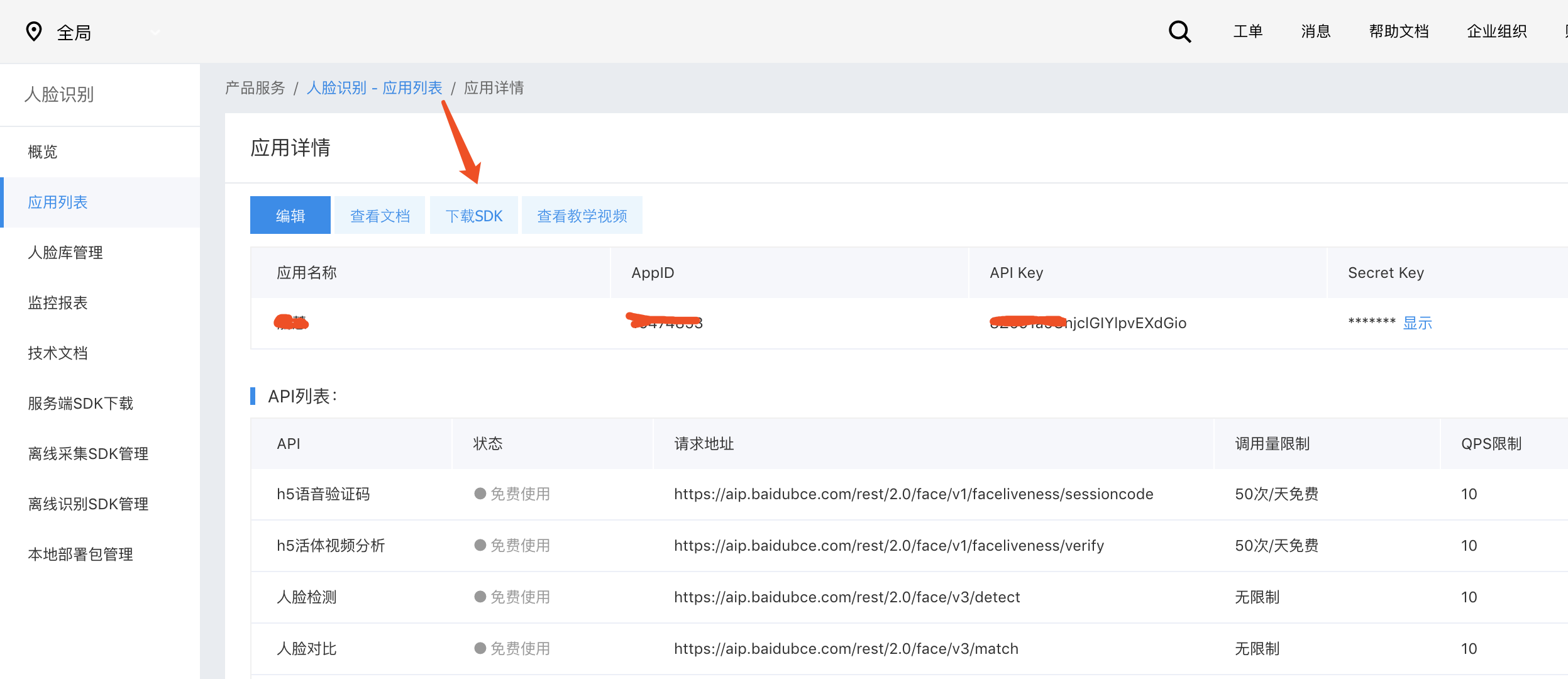Click the face/v3/detect request URL
The image size is (1568, 679).
[x=847, y=597]
